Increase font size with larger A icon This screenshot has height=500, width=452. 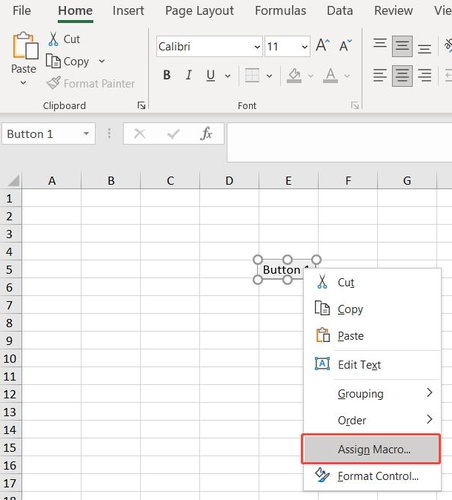tap(323, 46)
